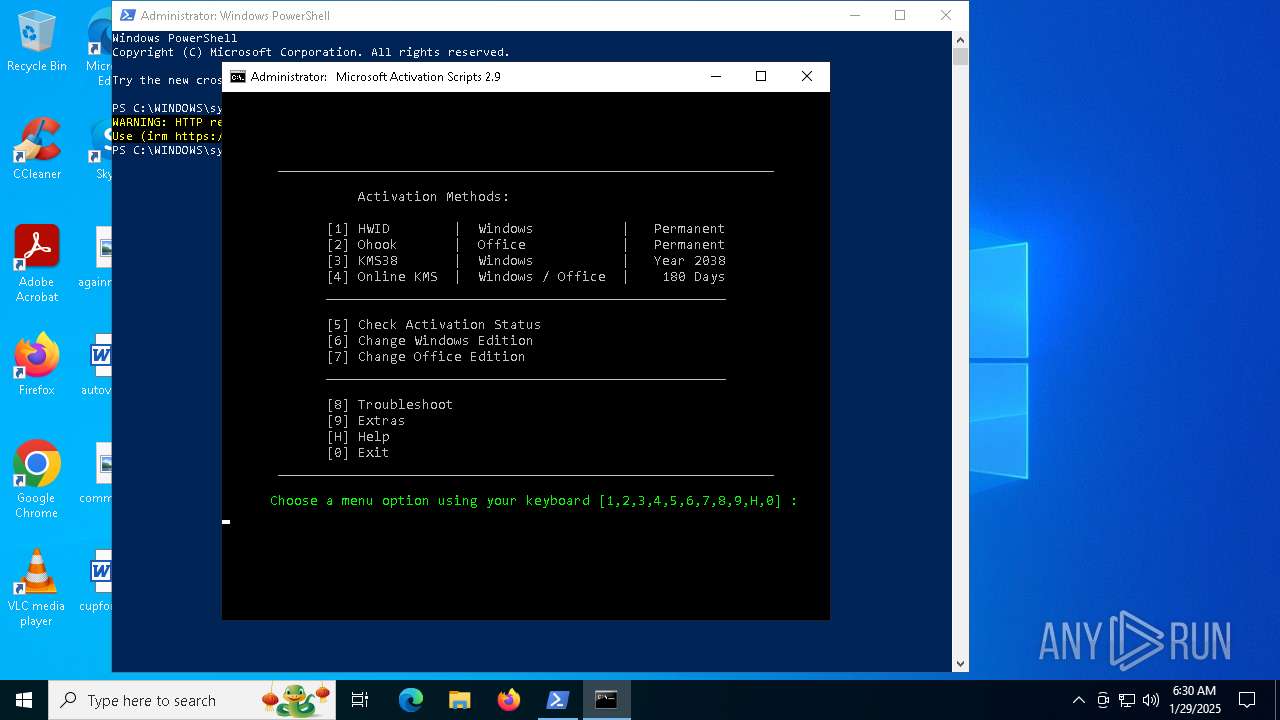Click the Copyright Microsoft Corporation line in PowerShell
Image resolution: width=1280 pixels, height=720 pixels.
[311, 52]
